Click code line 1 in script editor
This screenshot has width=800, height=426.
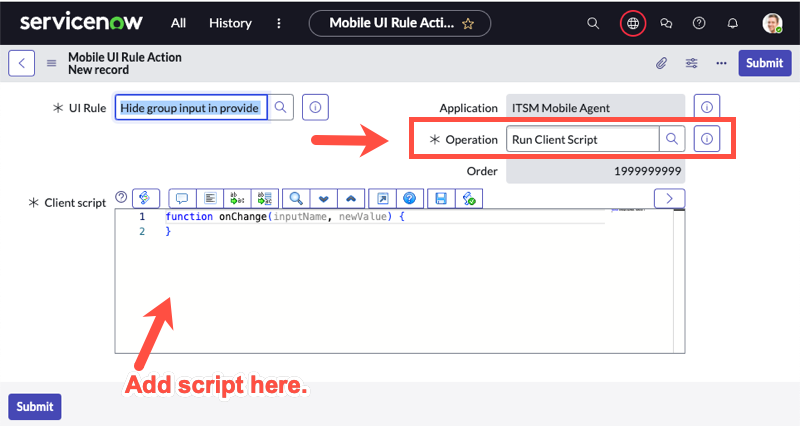(285, 217)
